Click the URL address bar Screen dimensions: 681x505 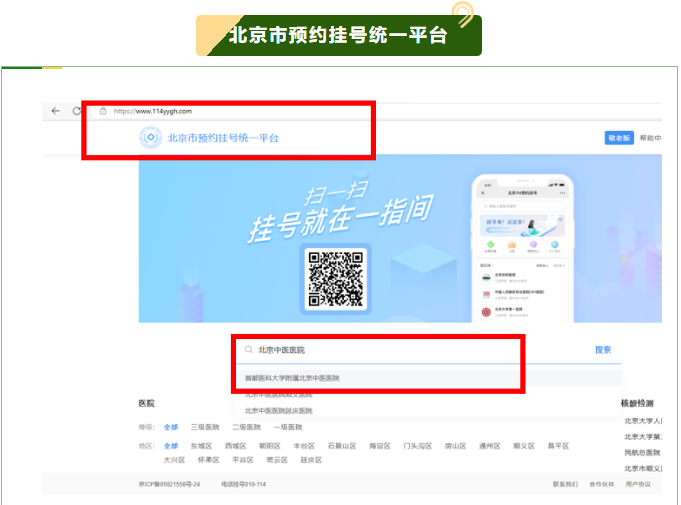[300, 111]
